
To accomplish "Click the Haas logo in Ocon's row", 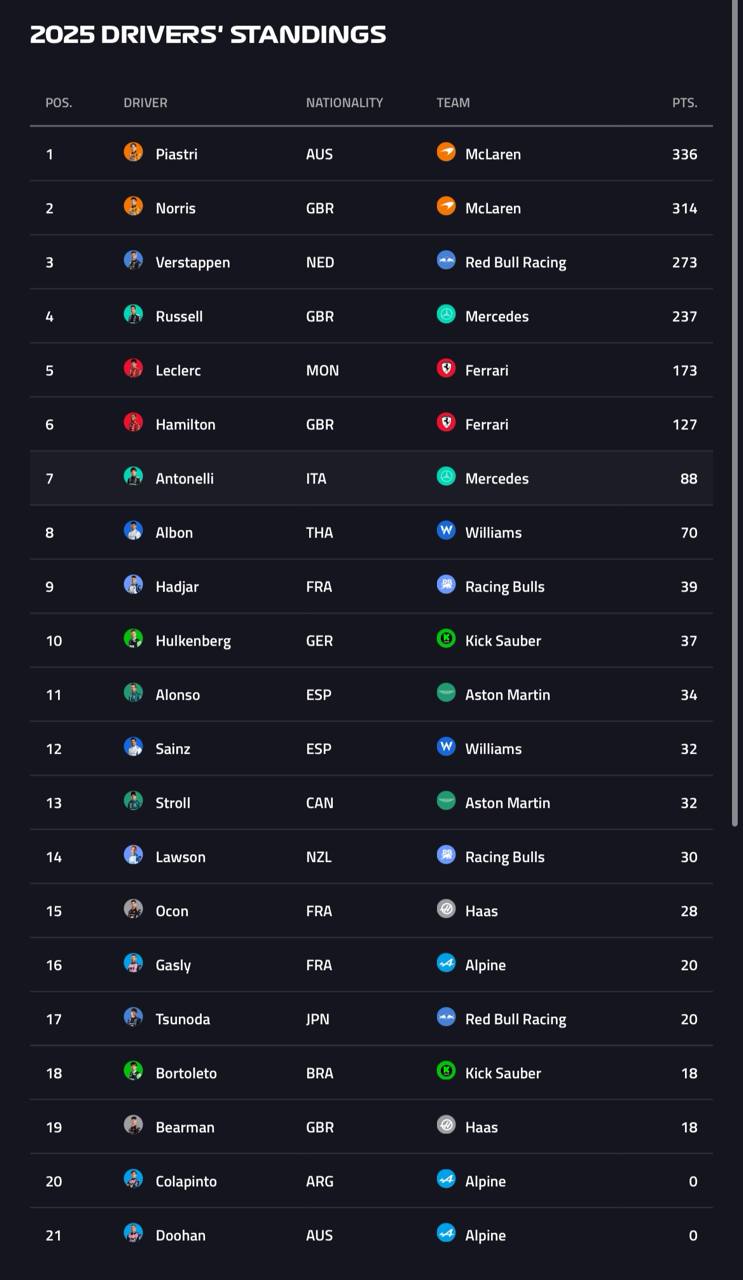I will 446,908.
